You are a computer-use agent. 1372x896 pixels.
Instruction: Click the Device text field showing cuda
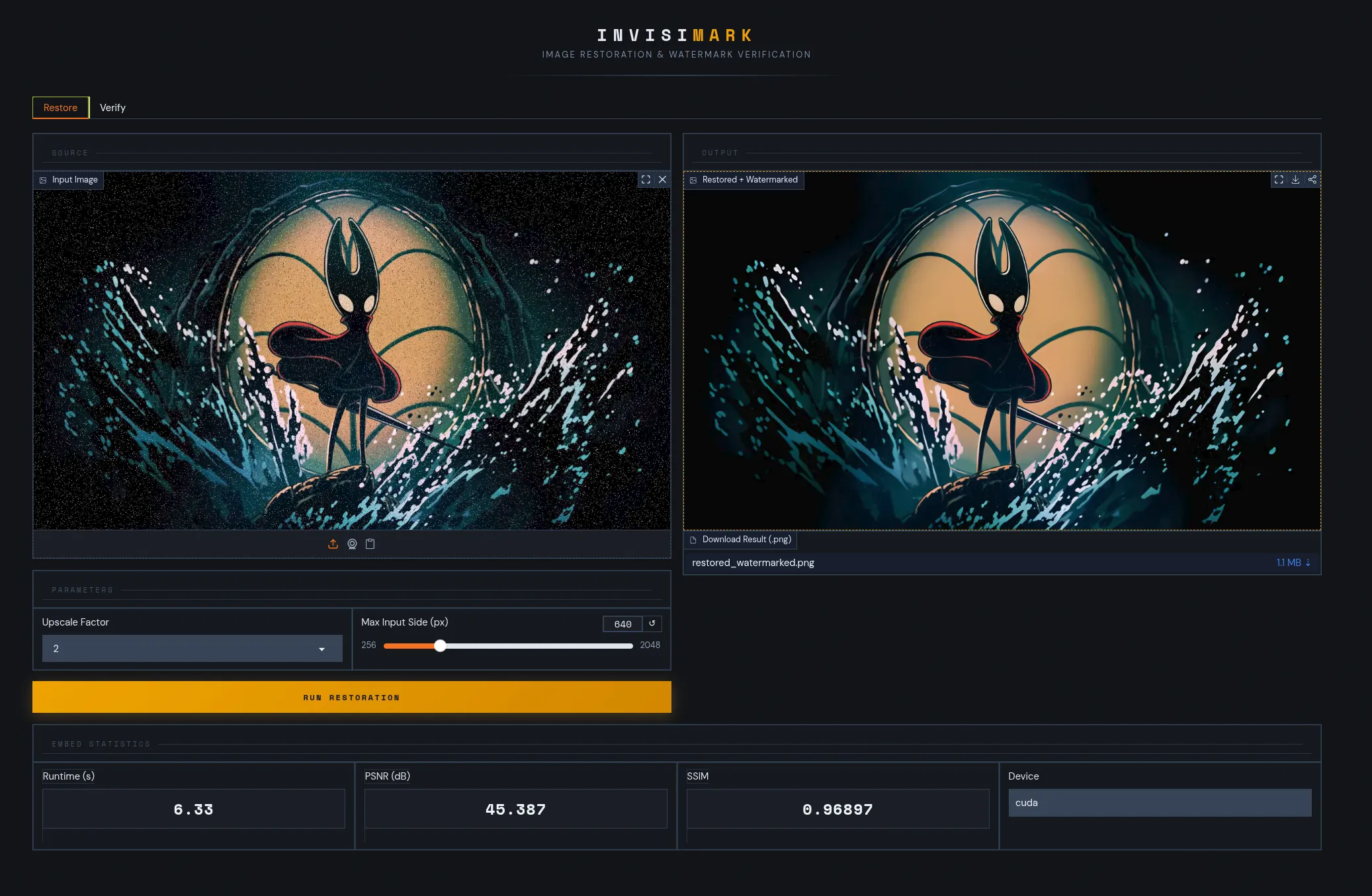tap(1160, 803)
